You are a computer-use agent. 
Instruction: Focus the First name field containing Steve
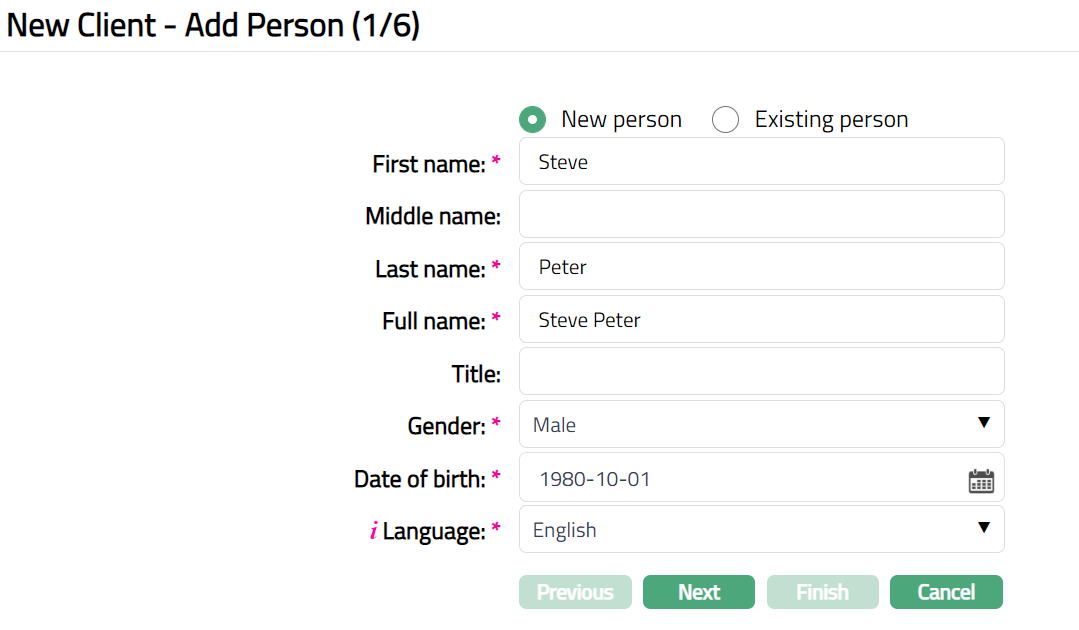tap(761, 162)
